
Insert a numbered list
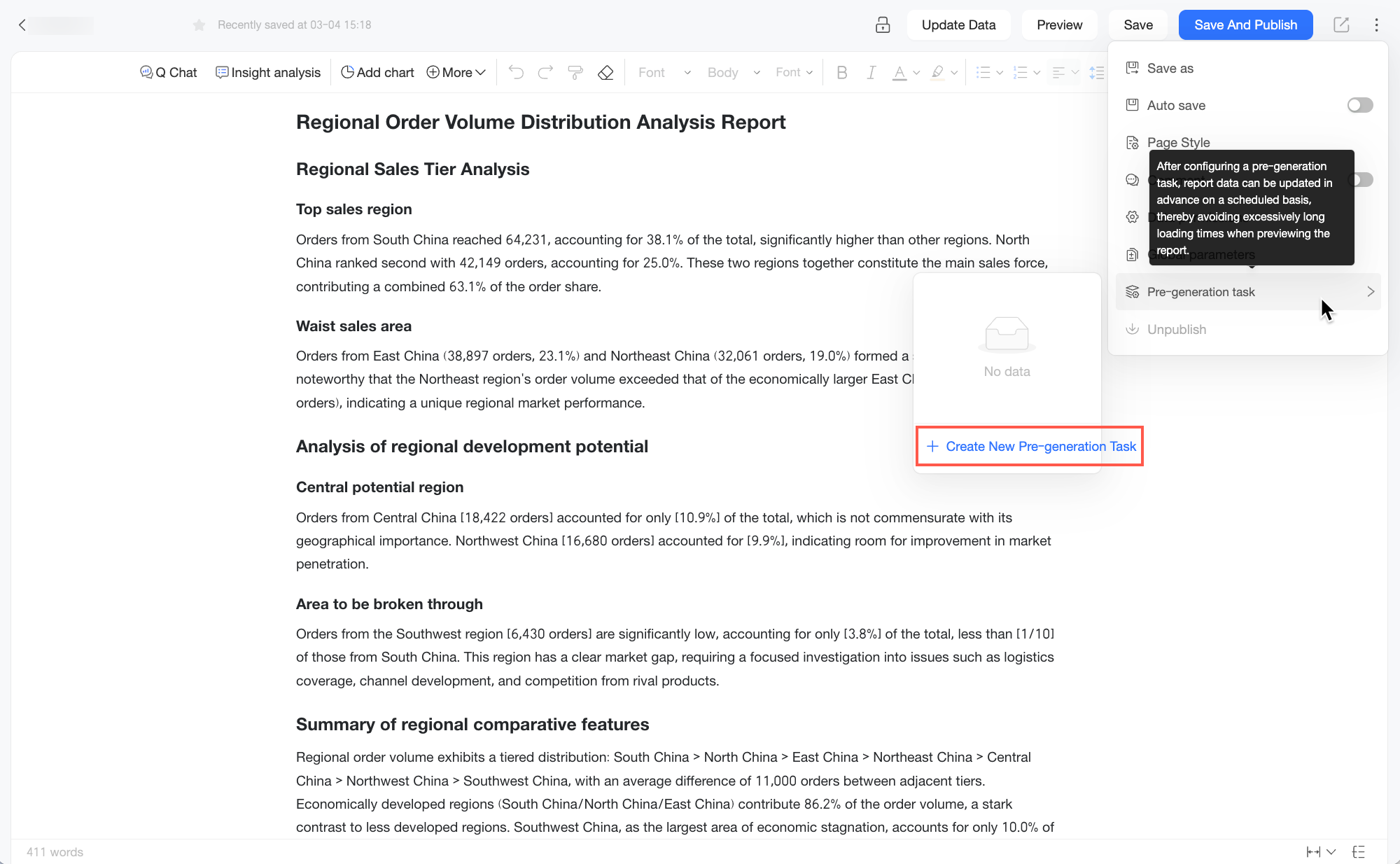pos(1021,72)
